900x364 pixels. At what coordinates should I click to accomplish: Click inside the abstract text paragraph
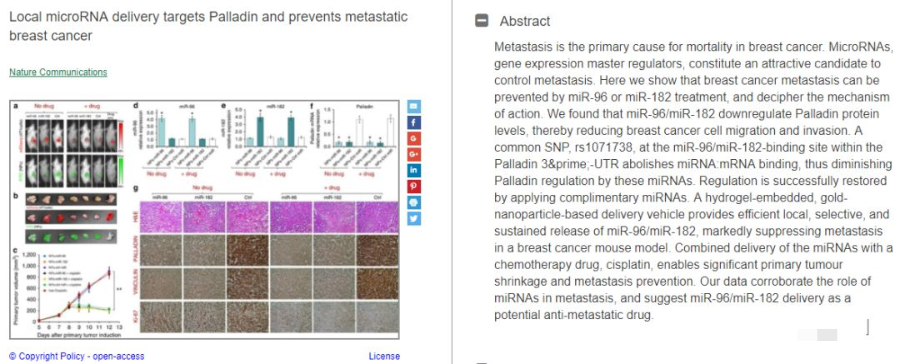coord(694,181)
